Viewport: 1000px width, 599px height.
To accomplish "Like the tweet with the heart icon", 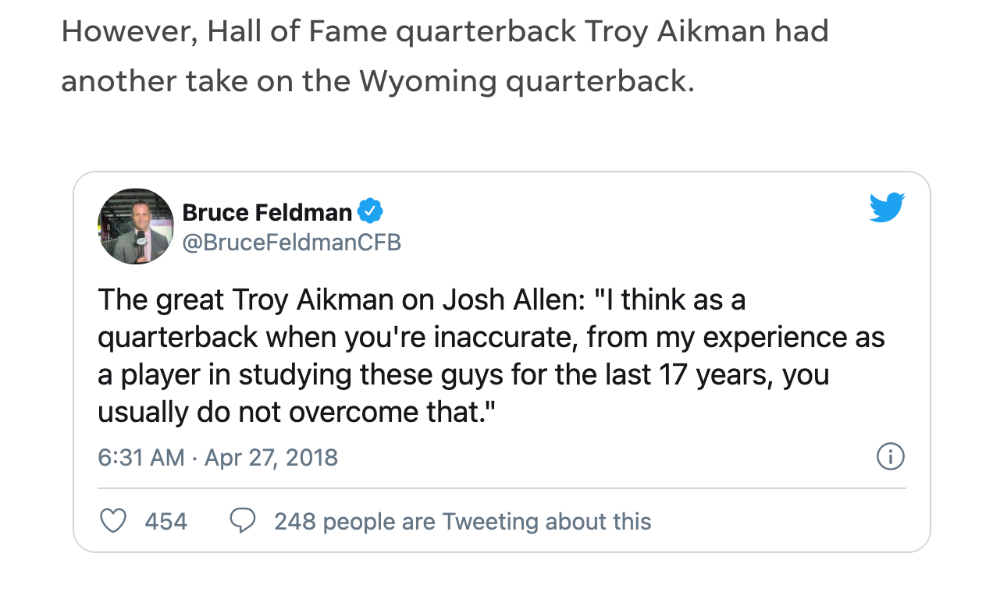I will click(x=114, y=521).
